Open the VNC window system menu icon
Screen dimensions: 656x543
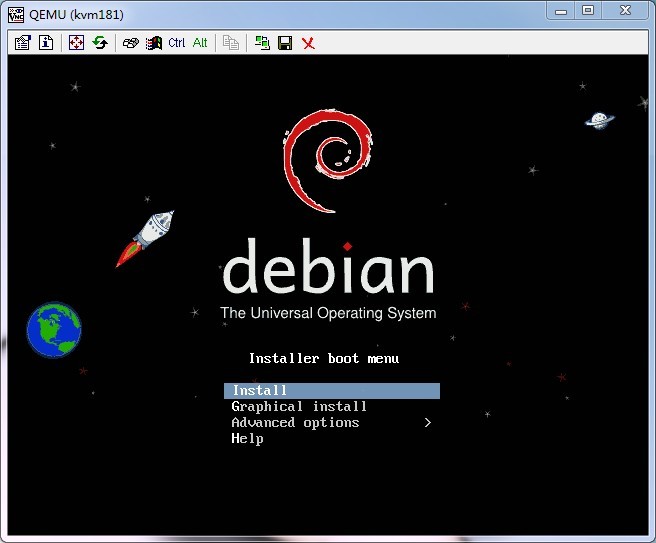pyautogui.click(x=16, y=13)
